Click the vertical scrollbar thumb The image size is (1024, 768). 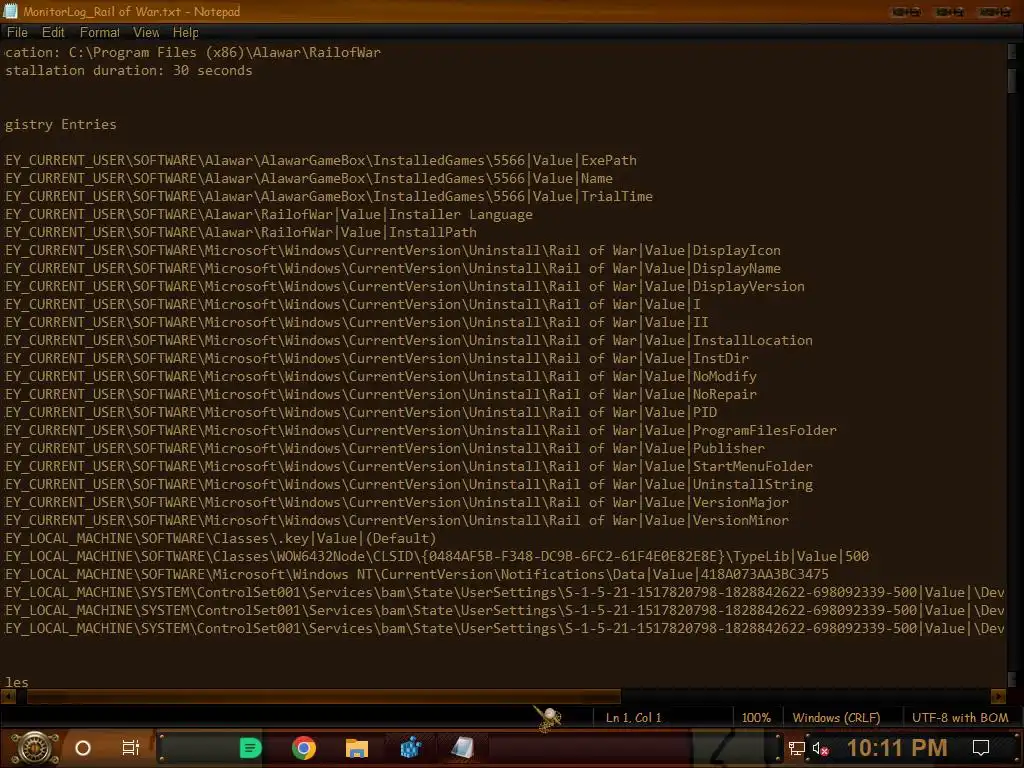(x=1014, y=80)
